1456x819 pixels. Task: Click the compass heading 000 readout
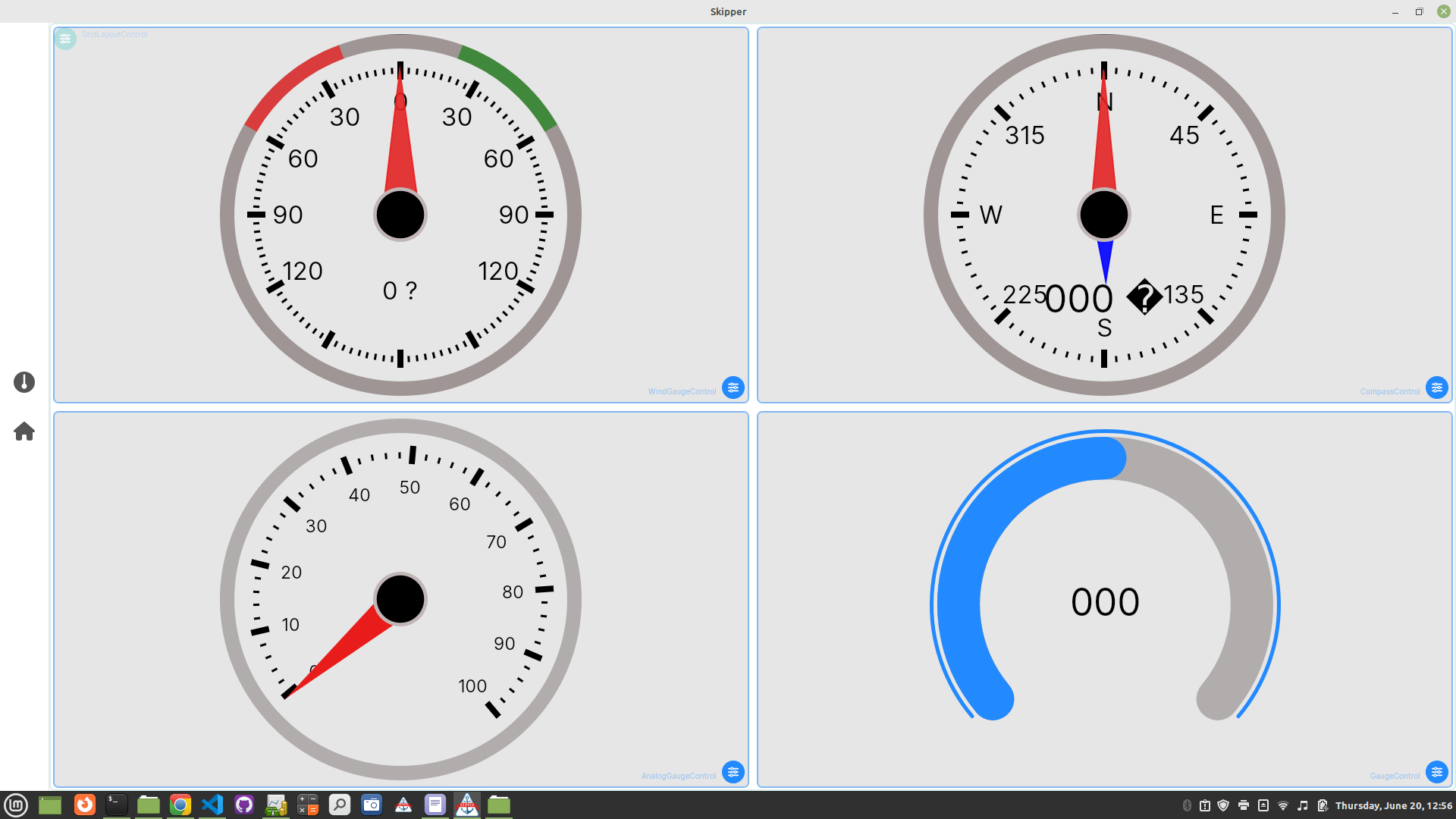tap(1078, 299)
